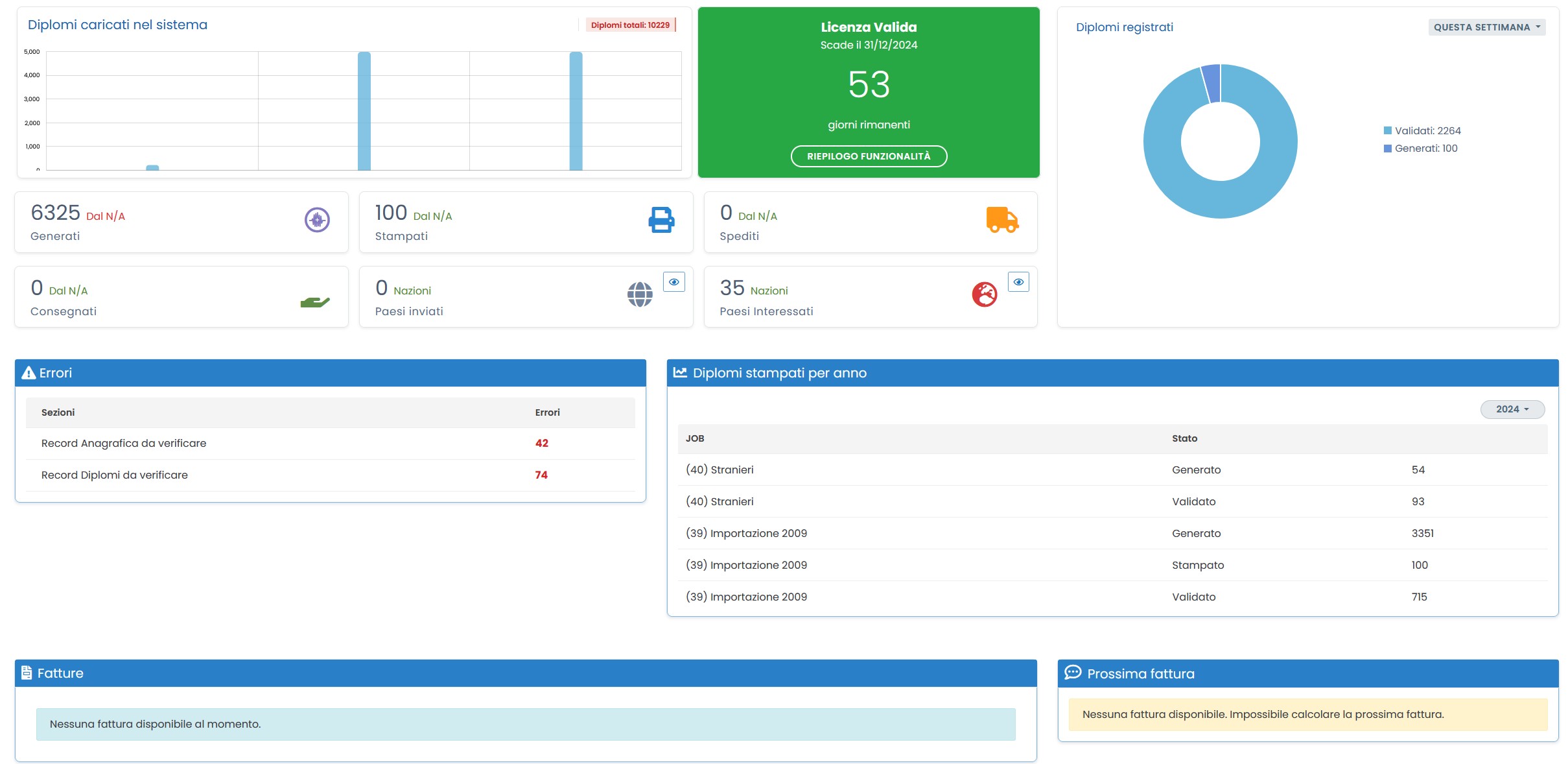Open the Questa Settimana period dropdown
Screen dimensions: 1568x764
coord(1486,27)
